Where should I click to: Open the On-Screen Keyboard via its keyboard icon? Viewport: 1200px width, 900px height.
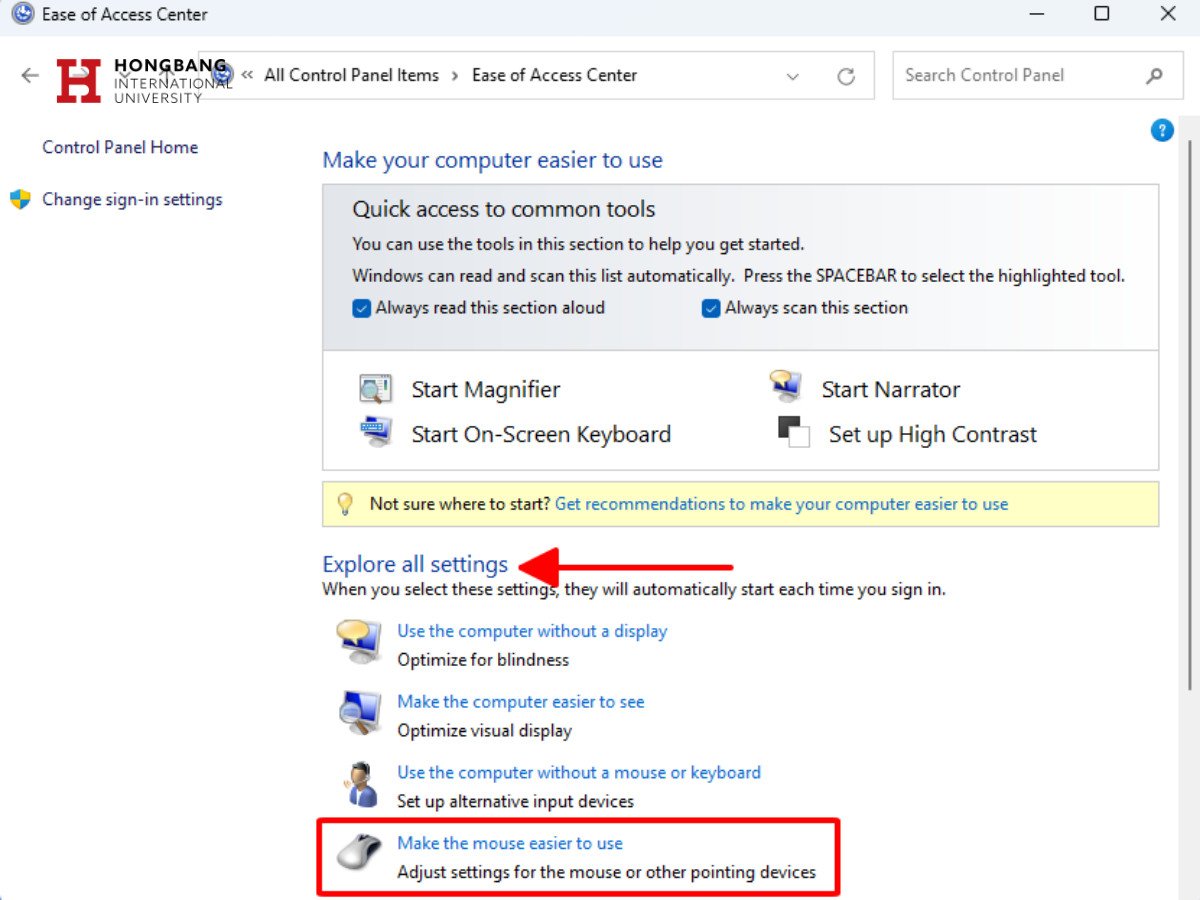pyautogui.click(x=374, y=432)
